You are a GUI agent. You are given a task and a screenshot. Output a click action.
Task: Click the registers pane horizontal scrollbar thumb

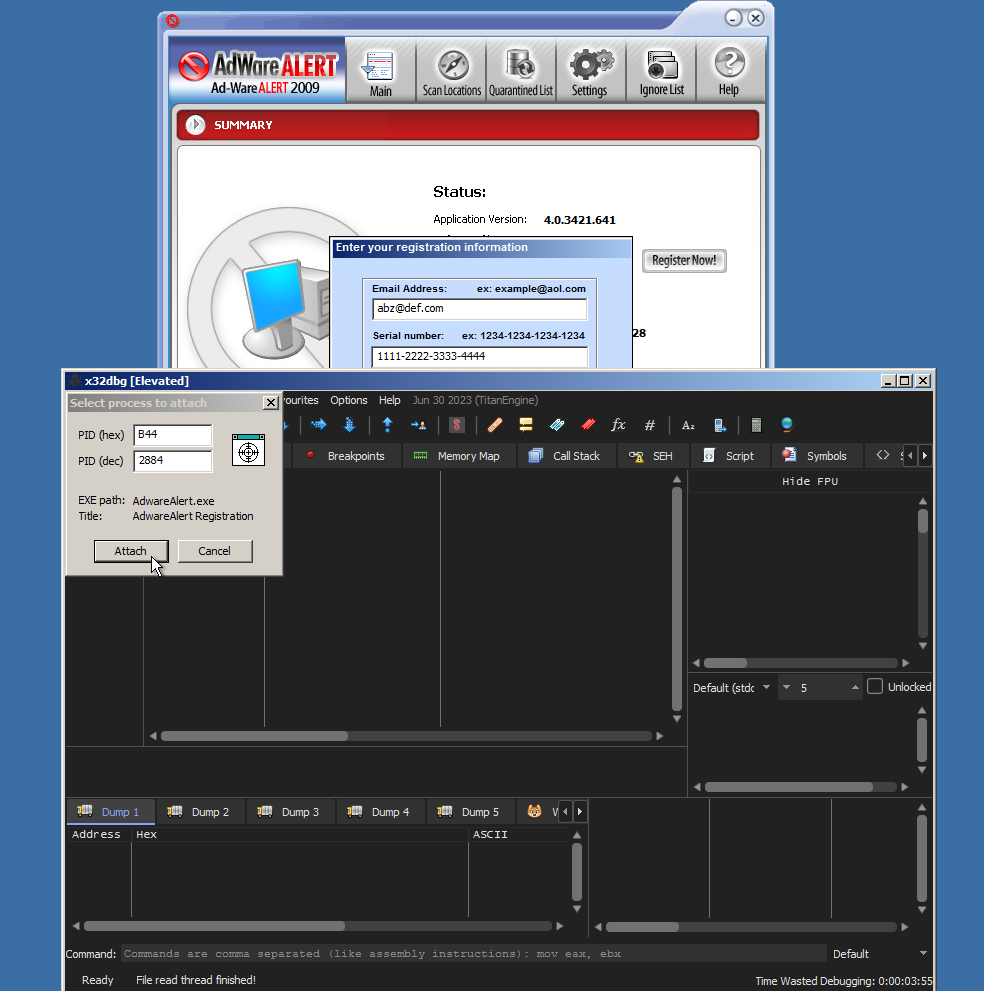(x=725, y=663)
